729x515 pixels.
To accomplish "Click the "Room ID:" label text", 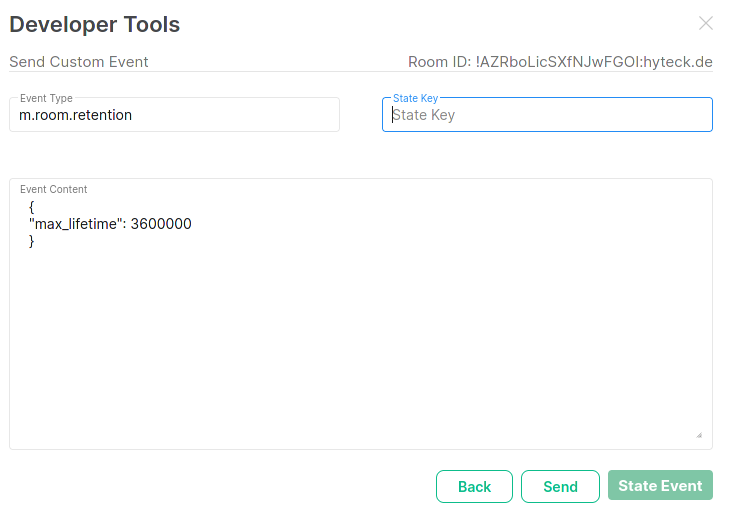I will point(439,62).
